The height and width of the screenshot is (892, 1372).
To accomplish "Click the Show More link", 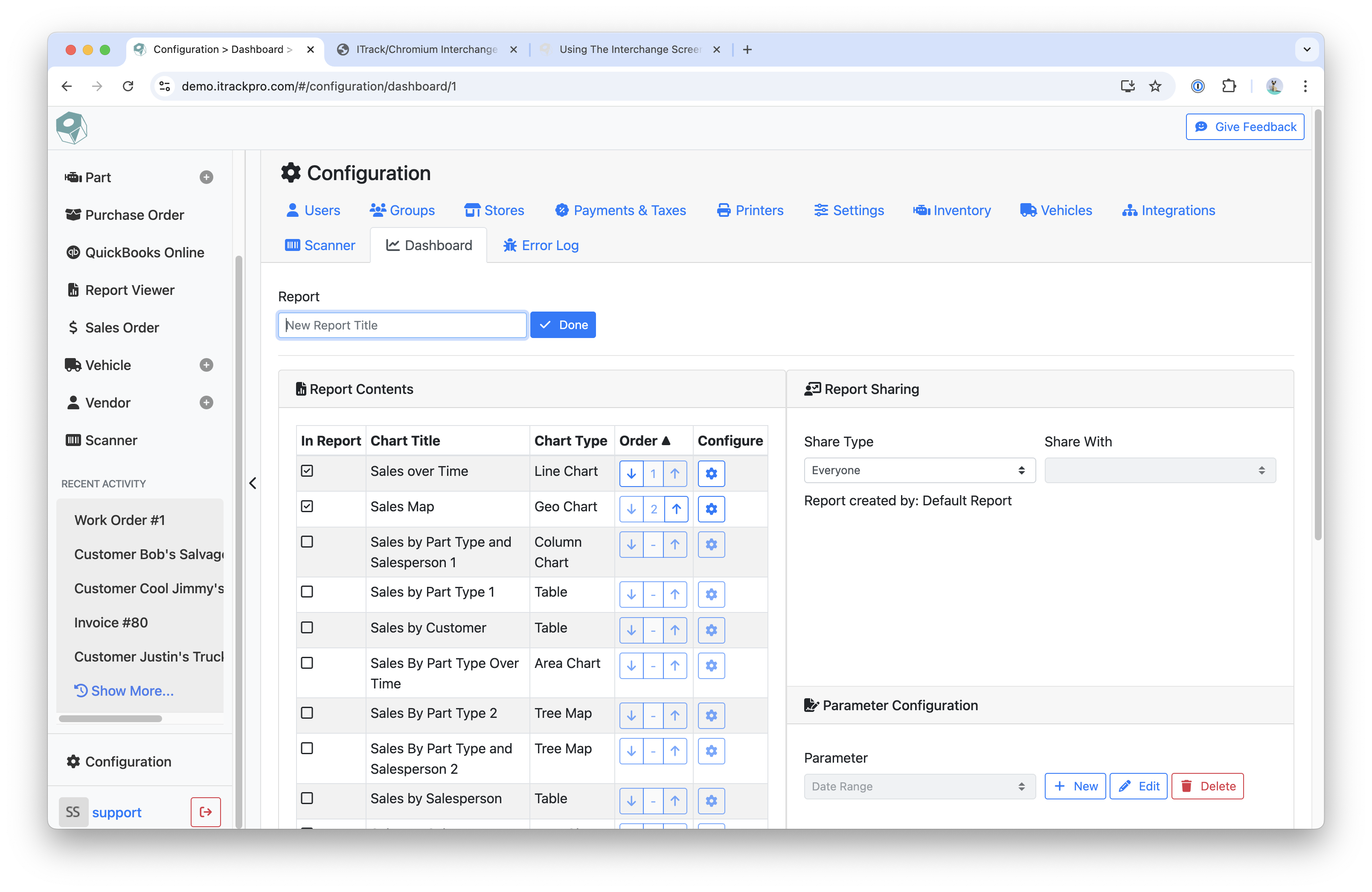I will [x=124, y=691].
